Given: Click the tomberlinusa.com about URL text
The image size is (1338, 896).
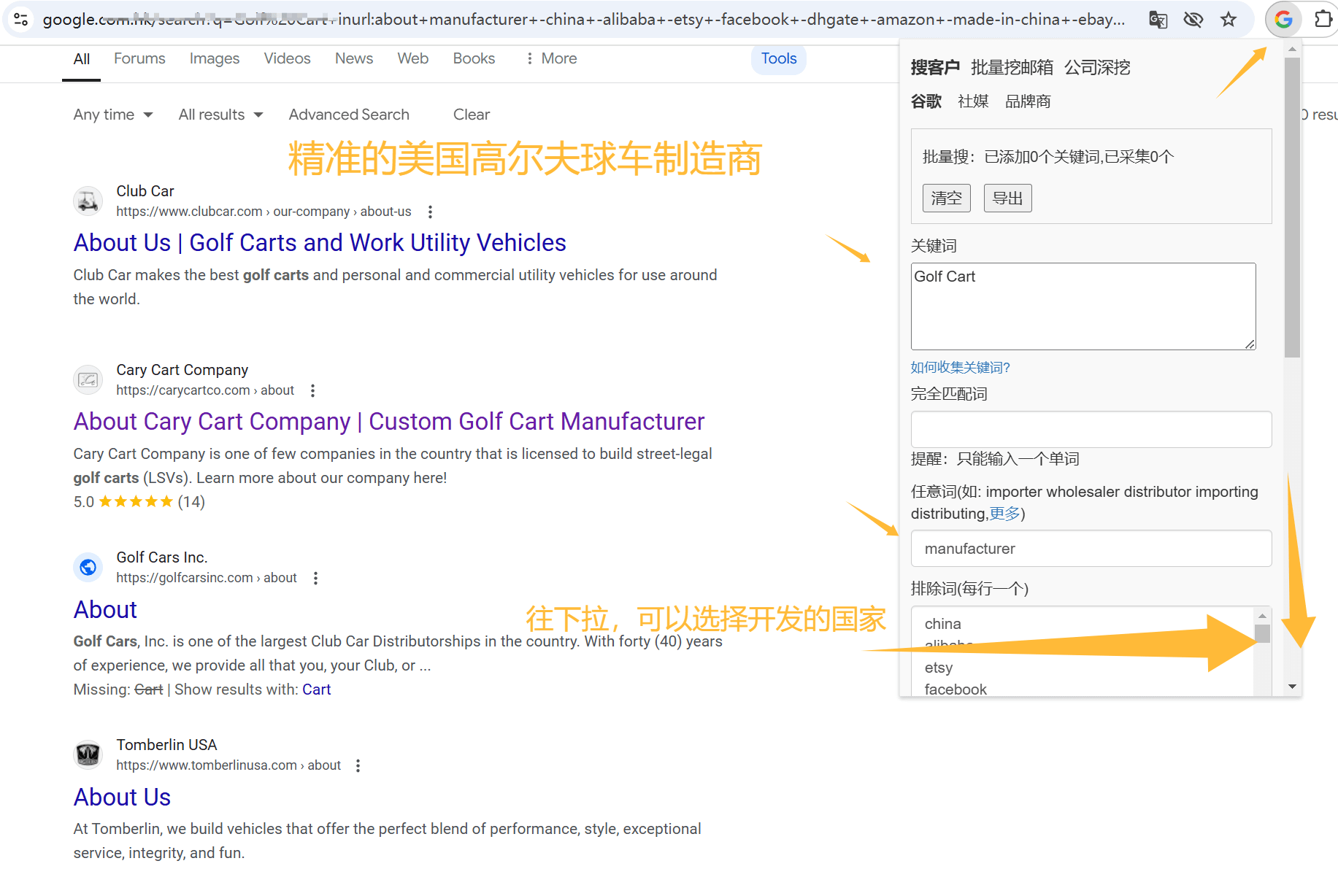Looking at the screenshot, I should pyautogui.click(x=228, y=765).
